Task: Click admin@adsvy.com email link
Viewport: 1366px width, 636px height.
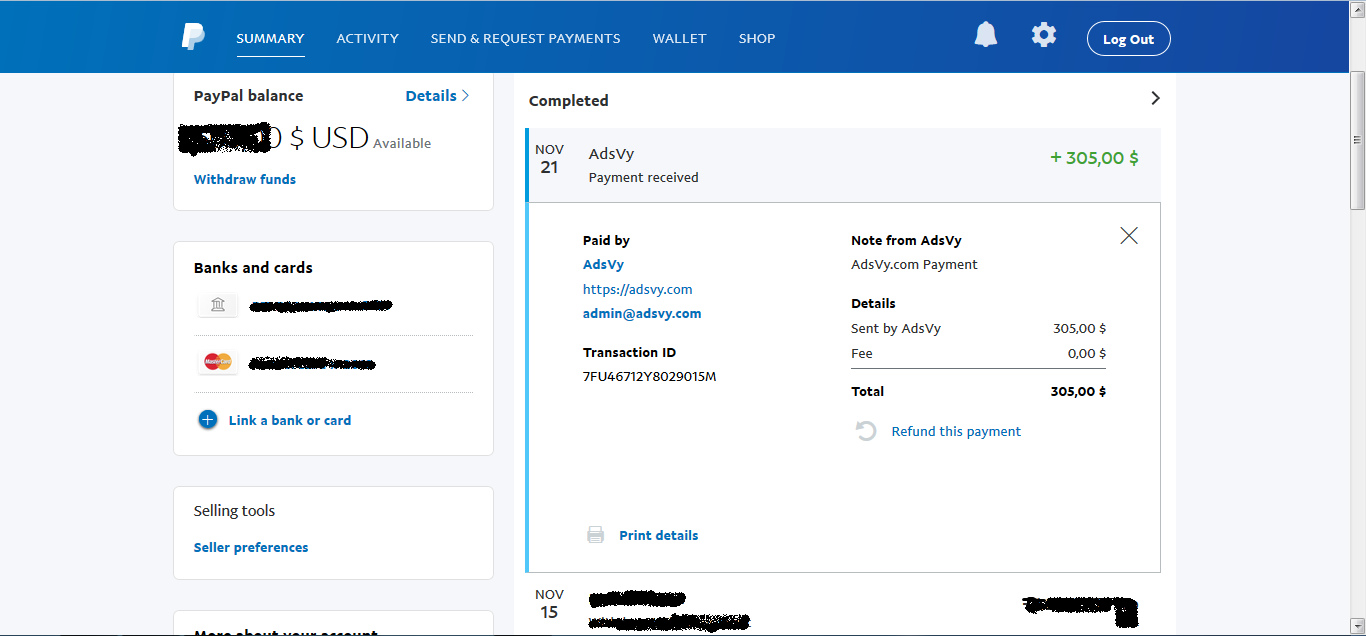Action: point(642,313)
